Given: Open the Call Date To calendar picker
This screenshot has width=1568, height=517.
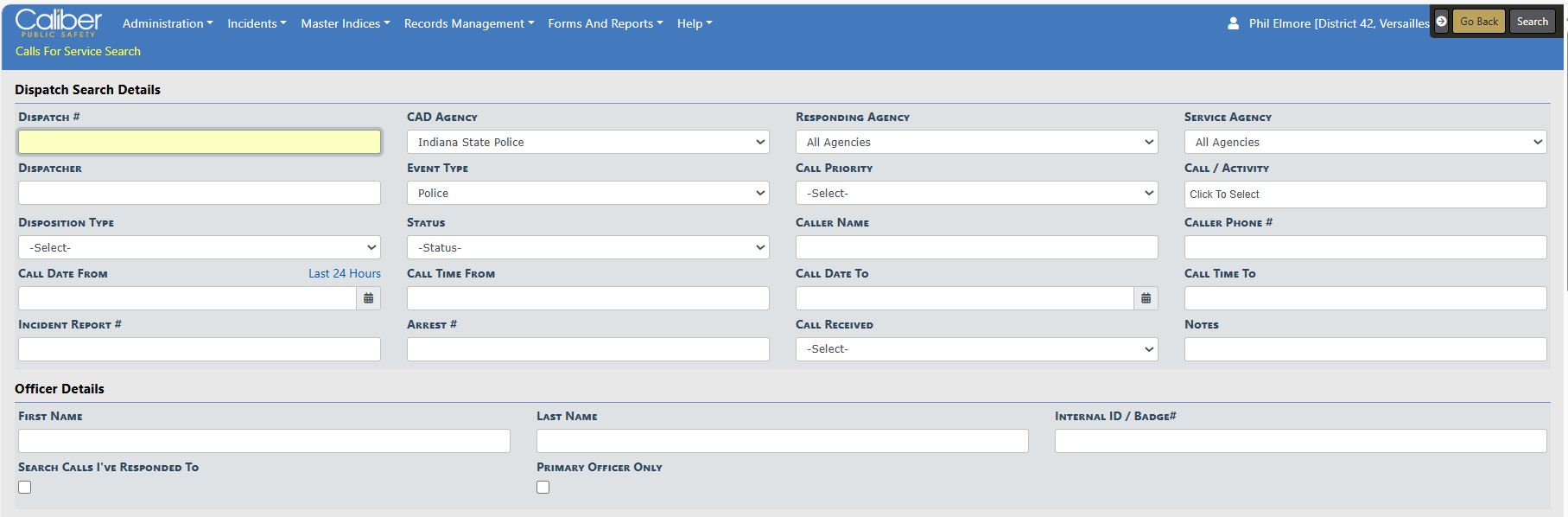Looking at the screenshot, I should point(1146,298).
